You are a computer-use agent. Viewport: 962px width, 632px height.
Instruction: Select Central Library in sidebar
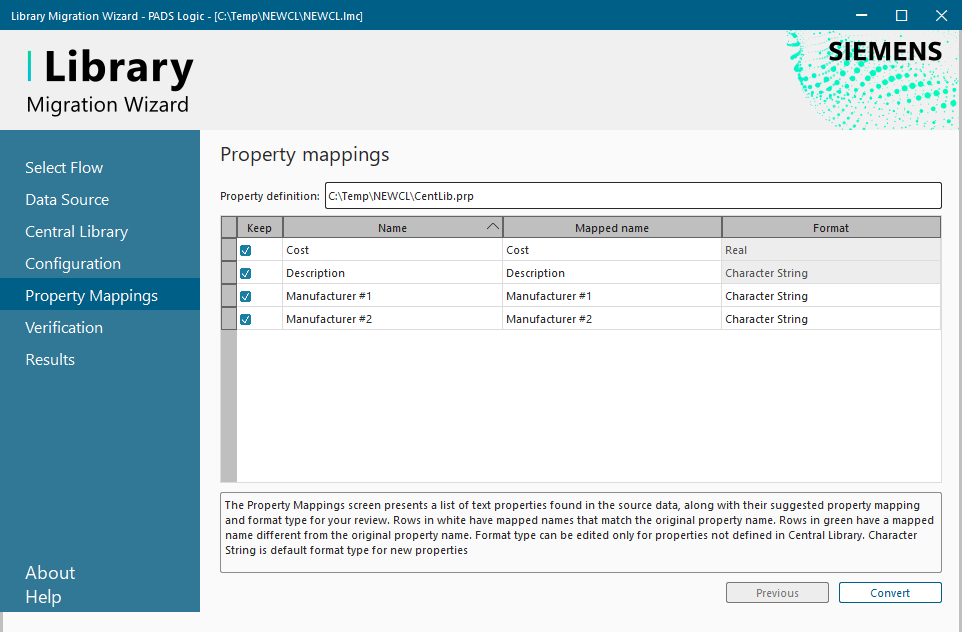(x=76, y=231)
